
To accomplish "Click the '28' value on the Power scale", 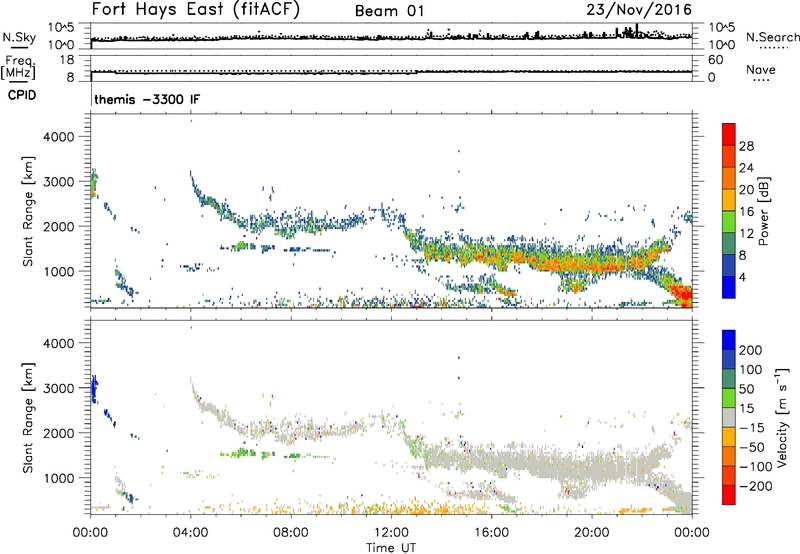I will tap(746, 146).
